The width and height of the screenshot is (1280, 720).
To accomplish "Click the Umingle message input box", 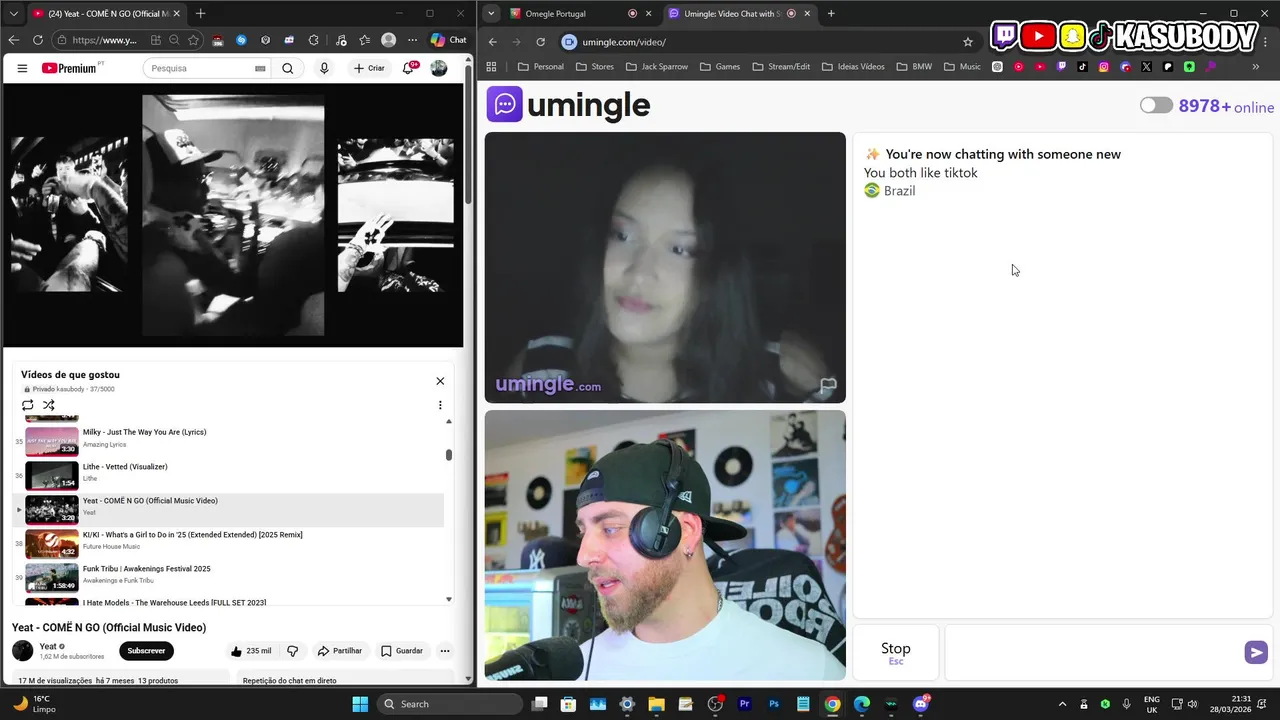I will pyautogui.click(x=1092, y=652).
